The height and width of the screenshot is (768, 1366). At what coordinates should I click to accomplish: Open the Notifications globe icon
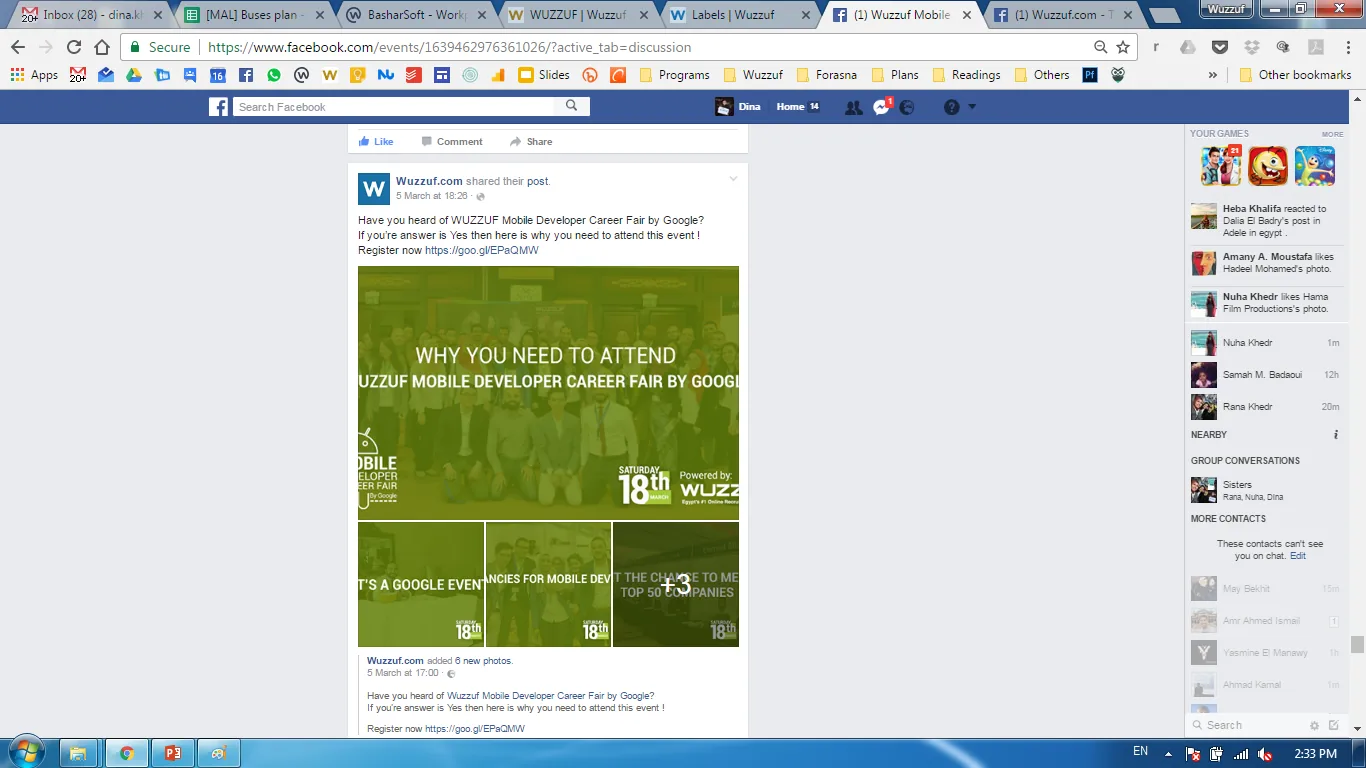(907, 107)
